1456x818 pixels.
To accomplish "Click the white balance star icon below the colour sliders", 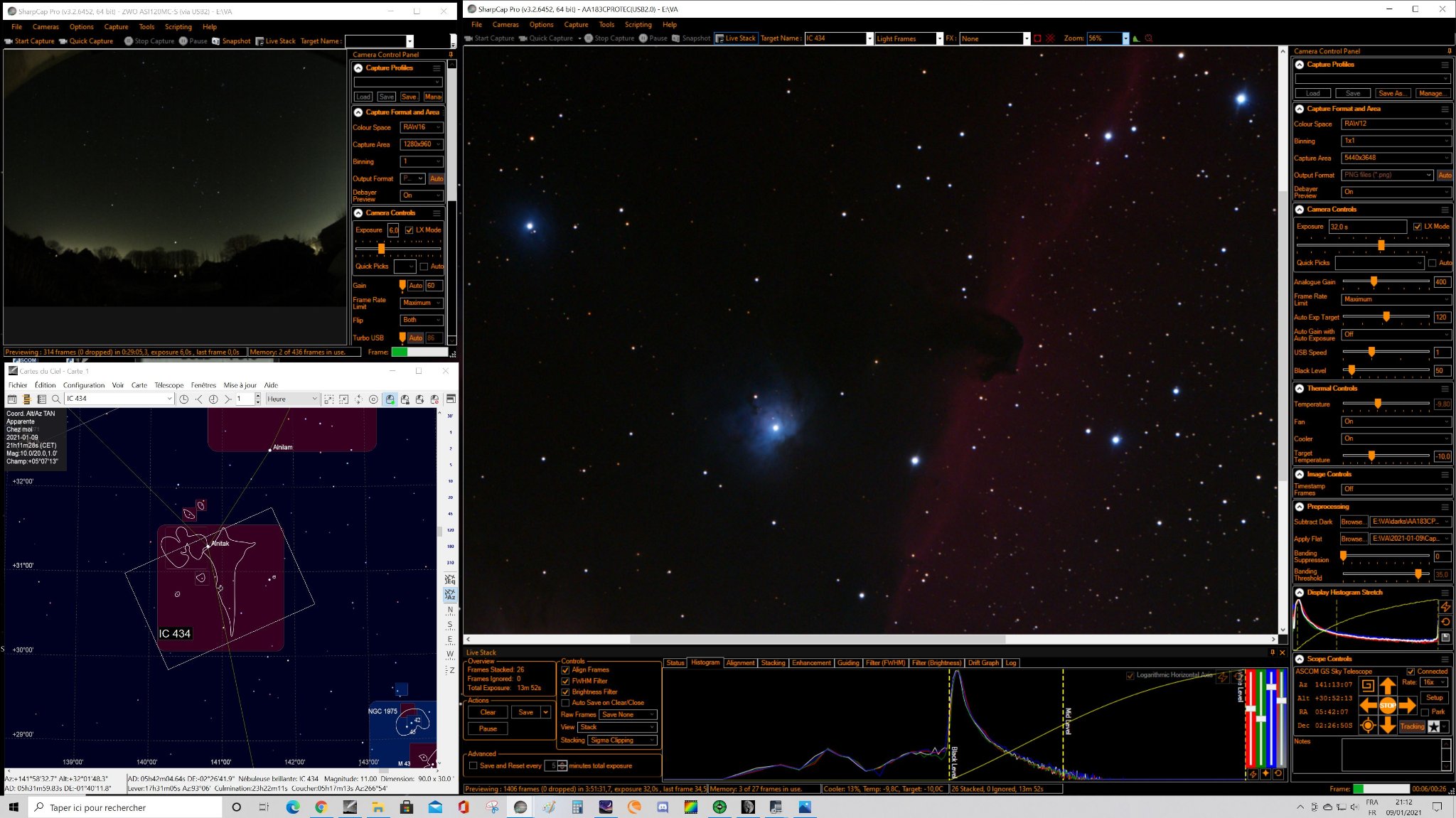I will [1265, 774].
